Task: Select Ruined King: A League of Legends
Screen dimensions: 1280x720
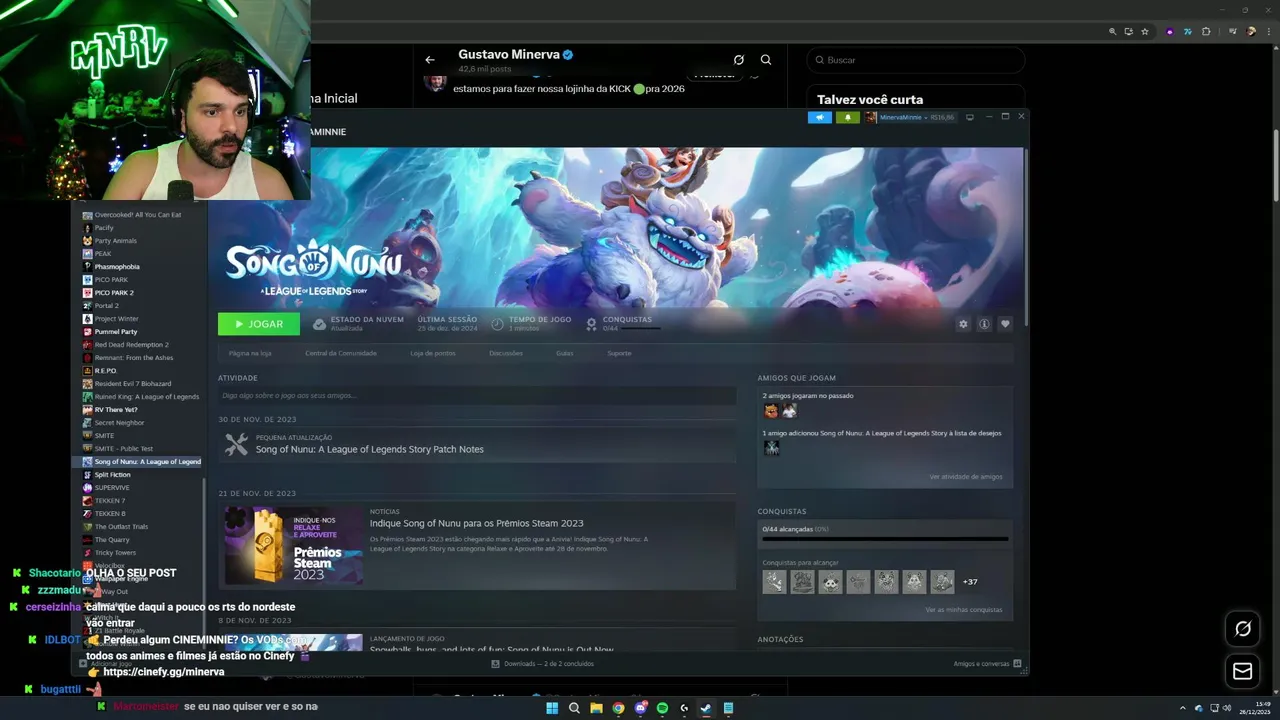Action: click(147, 397)
